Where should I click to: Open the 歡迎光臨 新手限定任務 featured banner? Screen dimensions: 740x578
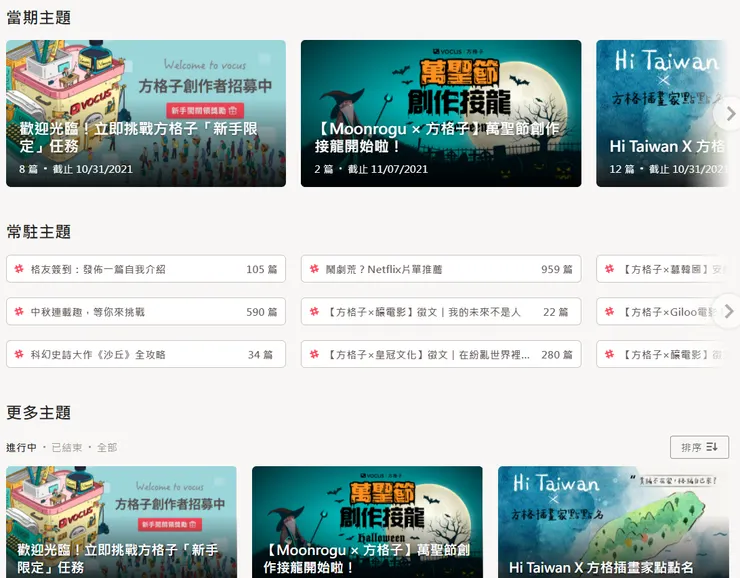point(146,113)
